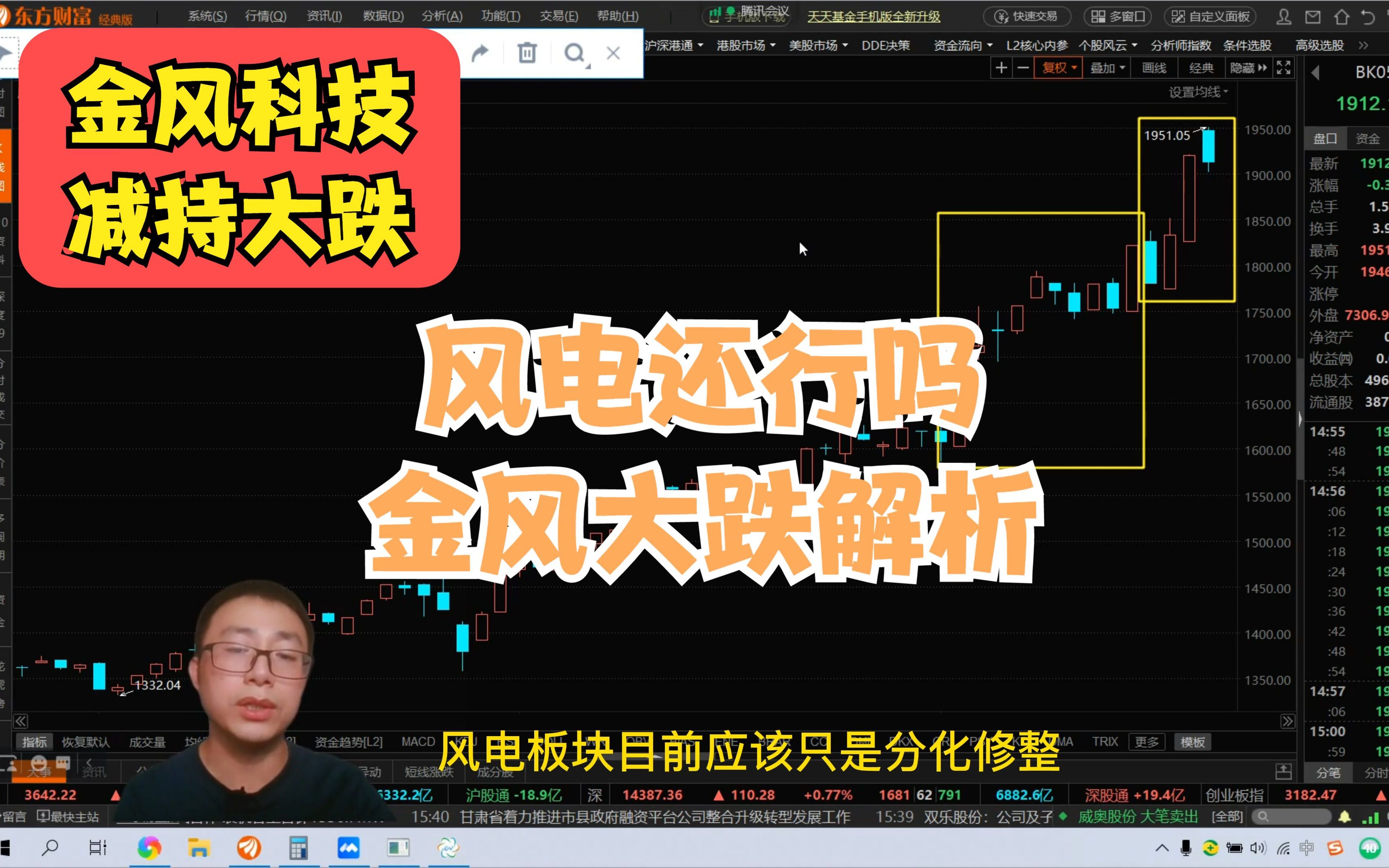Click the 更多 more indicators button
The height and width of the screenshot is (868, 1389).
(x=1147, y=742)
